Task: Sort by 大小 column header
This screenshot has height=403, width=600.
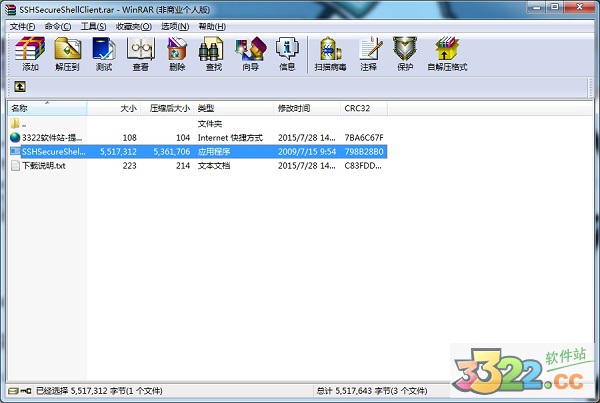Action: 114,108
